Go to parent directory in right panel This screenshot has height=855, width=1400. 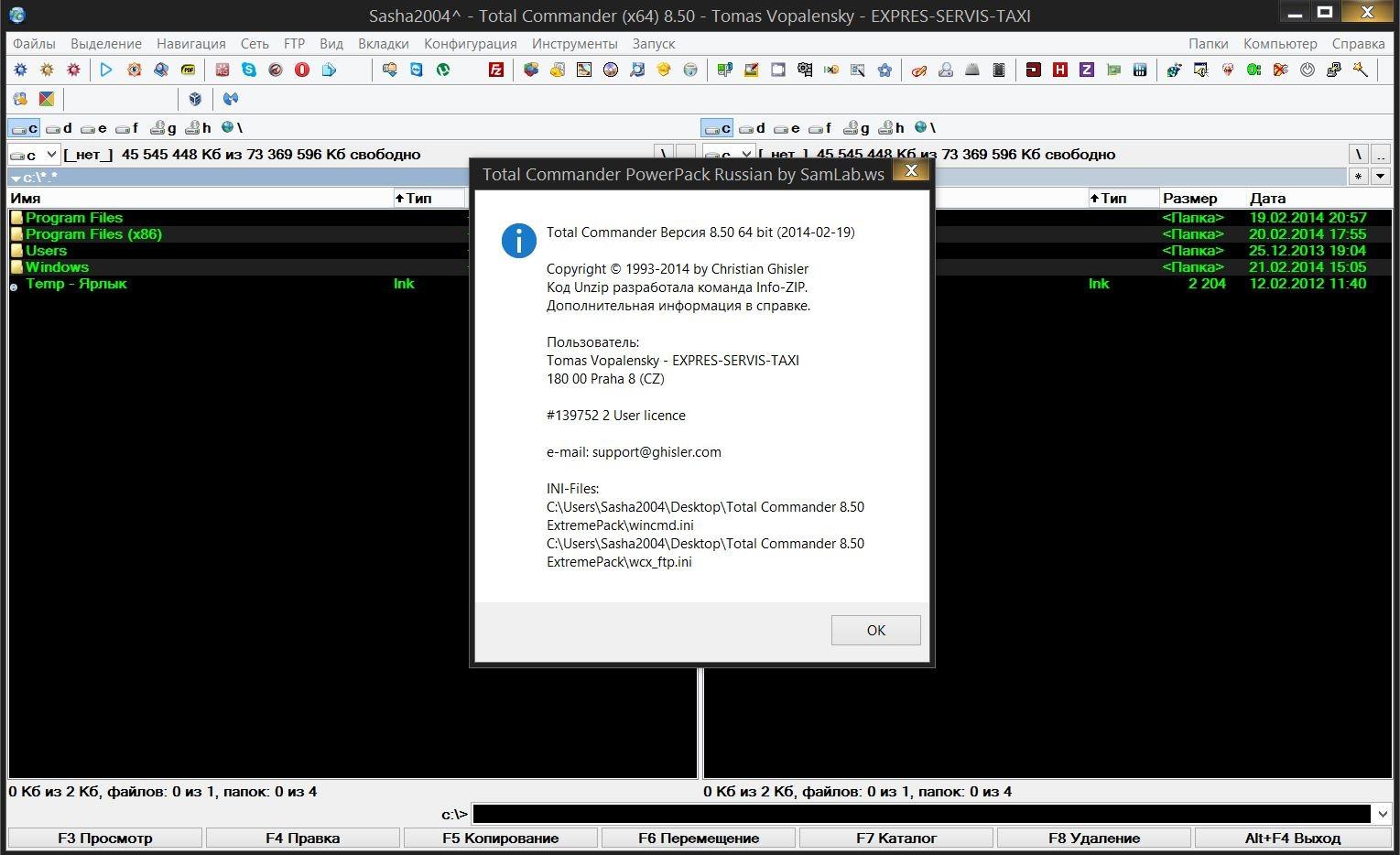1381,154
